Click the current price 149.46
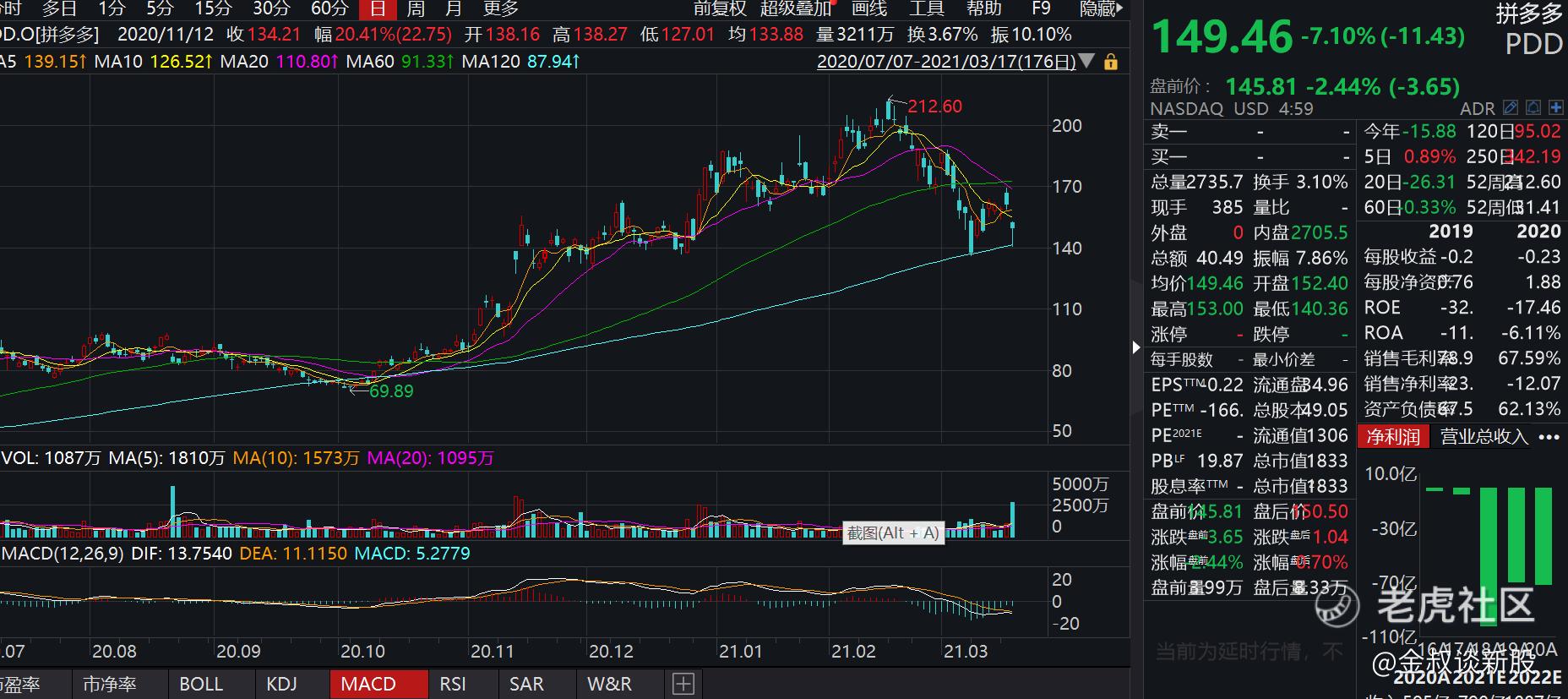Screen dimensions: 1568x699 coord(1222,37)
